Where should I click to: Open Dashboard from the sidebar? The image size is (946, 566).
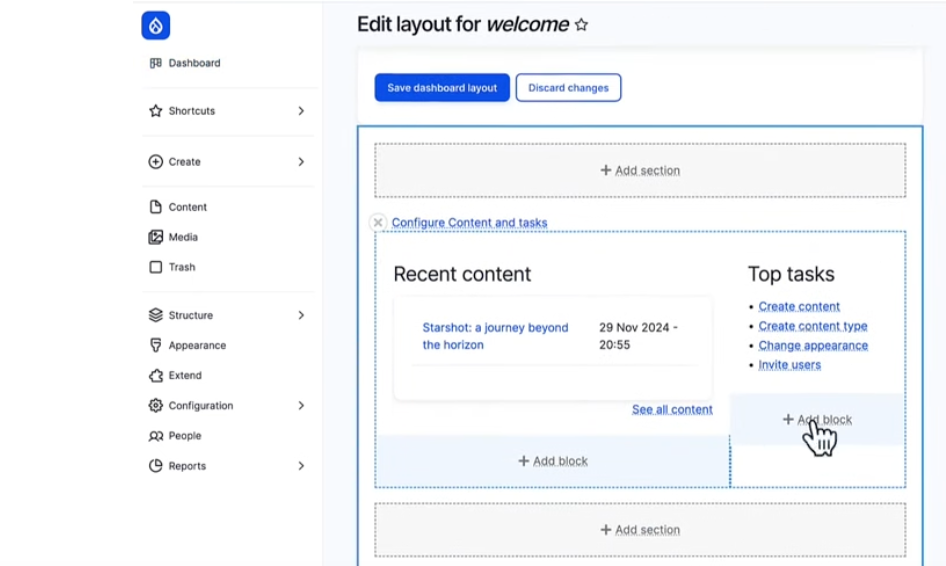point(194,63)
